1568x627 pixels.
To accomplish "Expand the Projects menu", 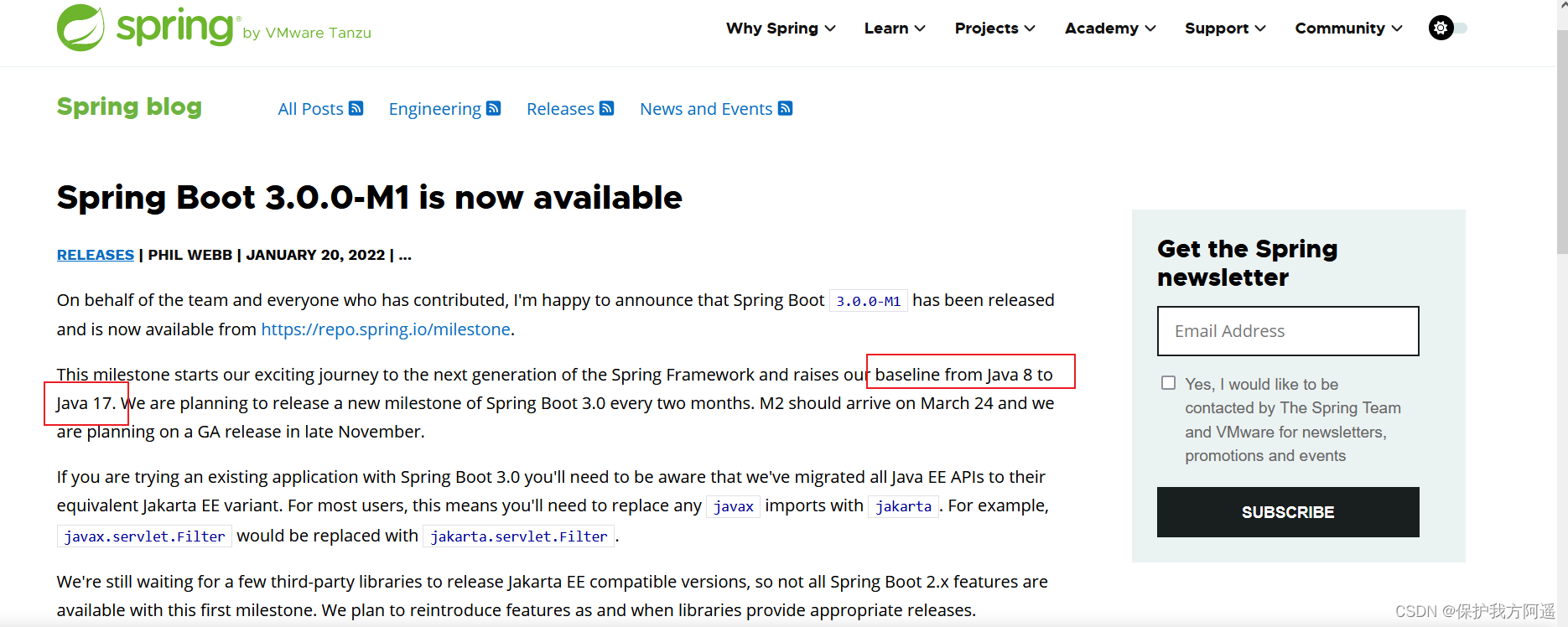I will tap(994, 28).
